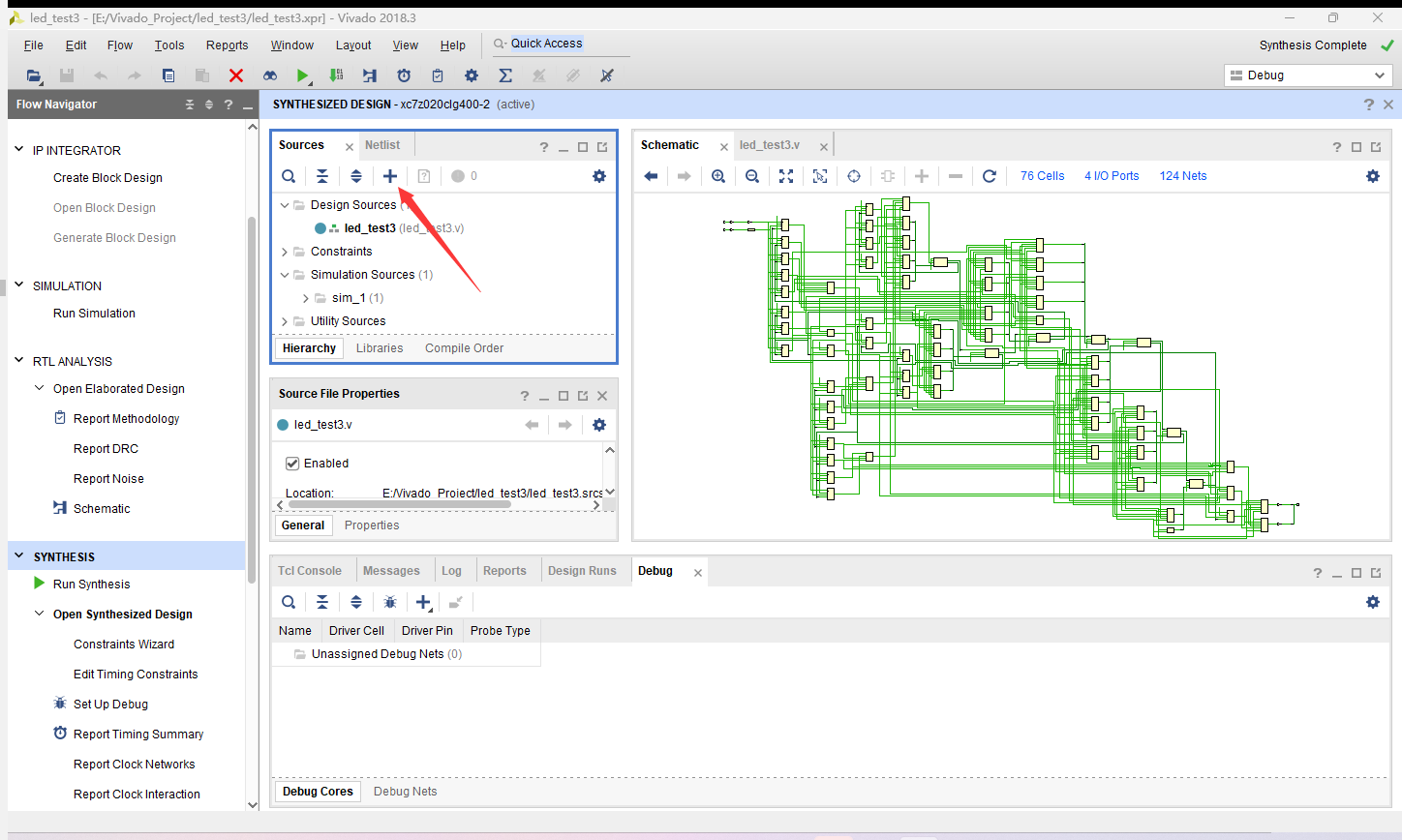Refresh the Schematic using the reload icon

(990, 176)
